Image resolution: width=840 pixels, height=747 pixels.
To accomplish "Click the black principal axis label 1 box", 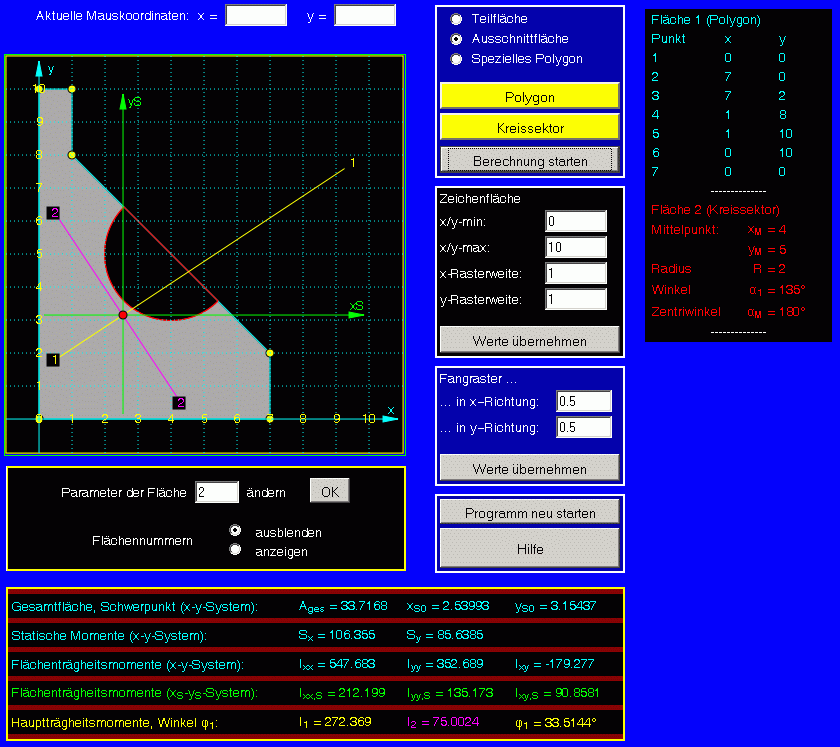I will point(54,358).
